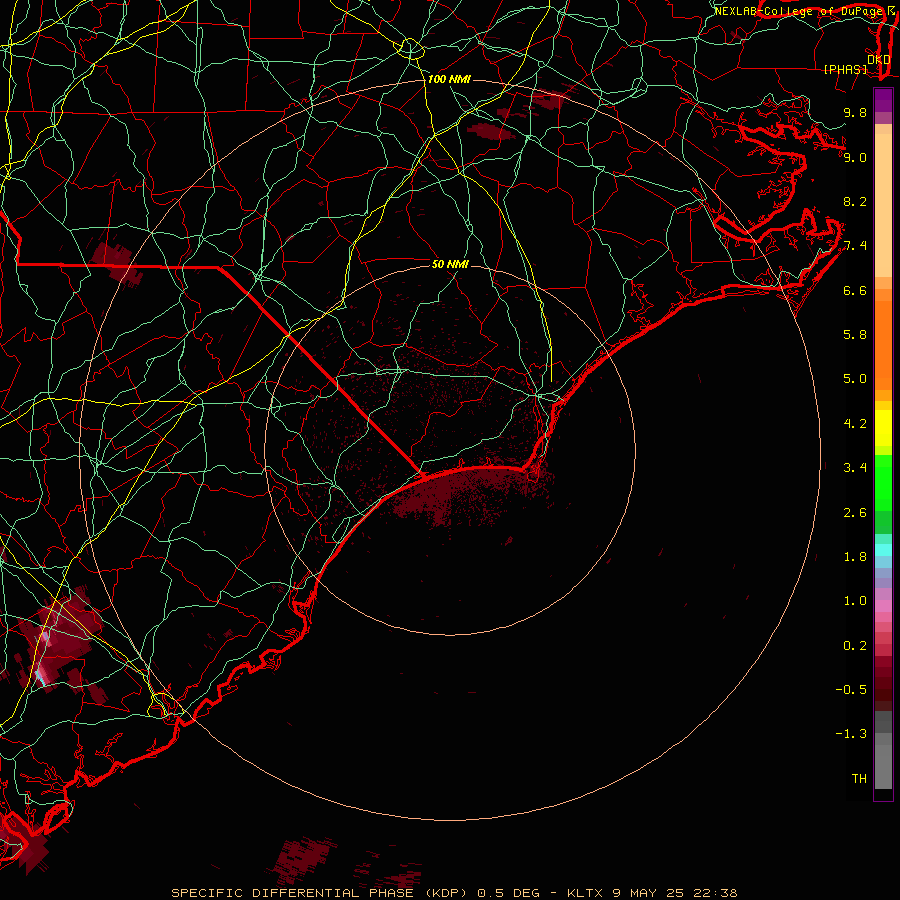Select the -1.3 scale value
This screenshot has height=900, width=900.
[x=851, y=734]
